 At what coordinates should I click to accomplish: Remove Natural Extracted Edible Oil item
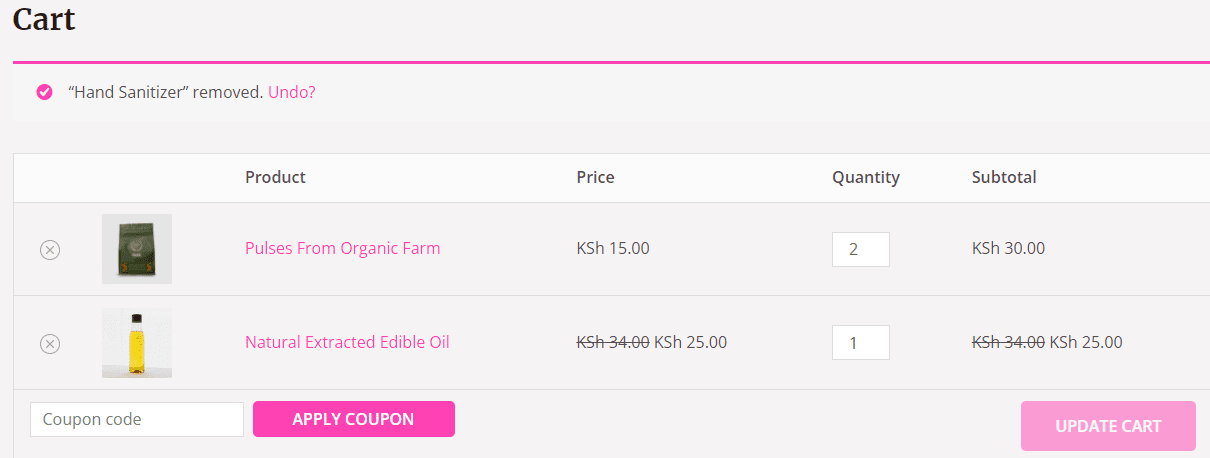(x=50, y=344)
